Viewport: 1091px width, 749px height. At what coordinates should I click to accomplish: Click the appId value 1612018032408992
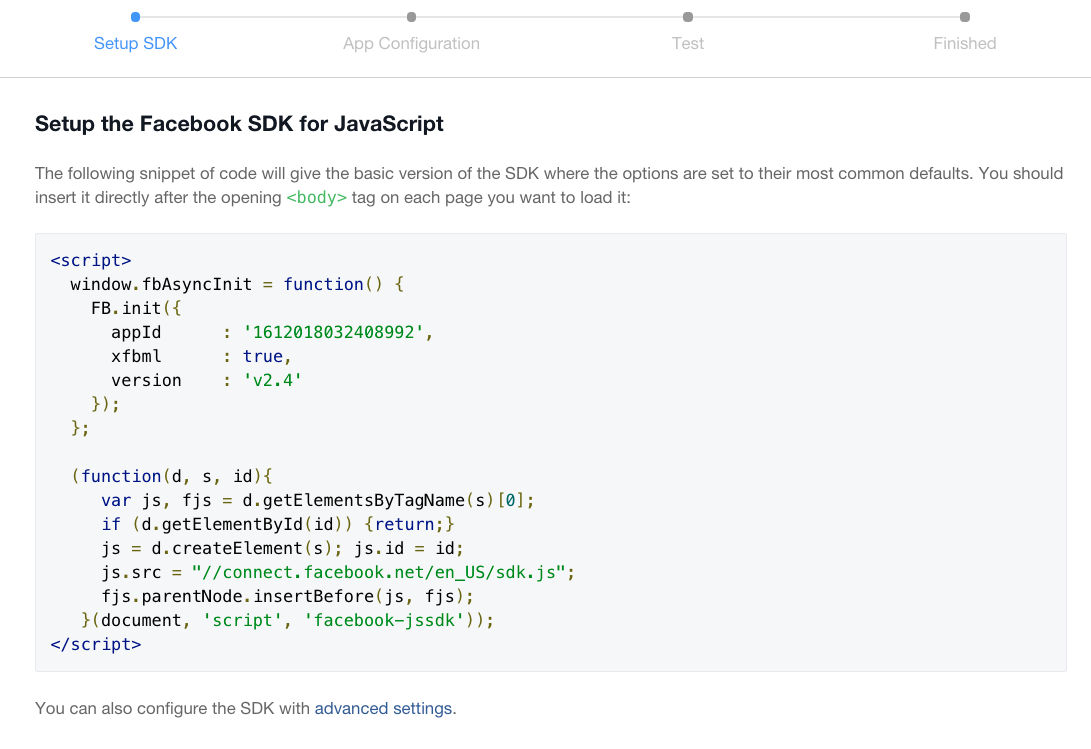click(333, 333)
